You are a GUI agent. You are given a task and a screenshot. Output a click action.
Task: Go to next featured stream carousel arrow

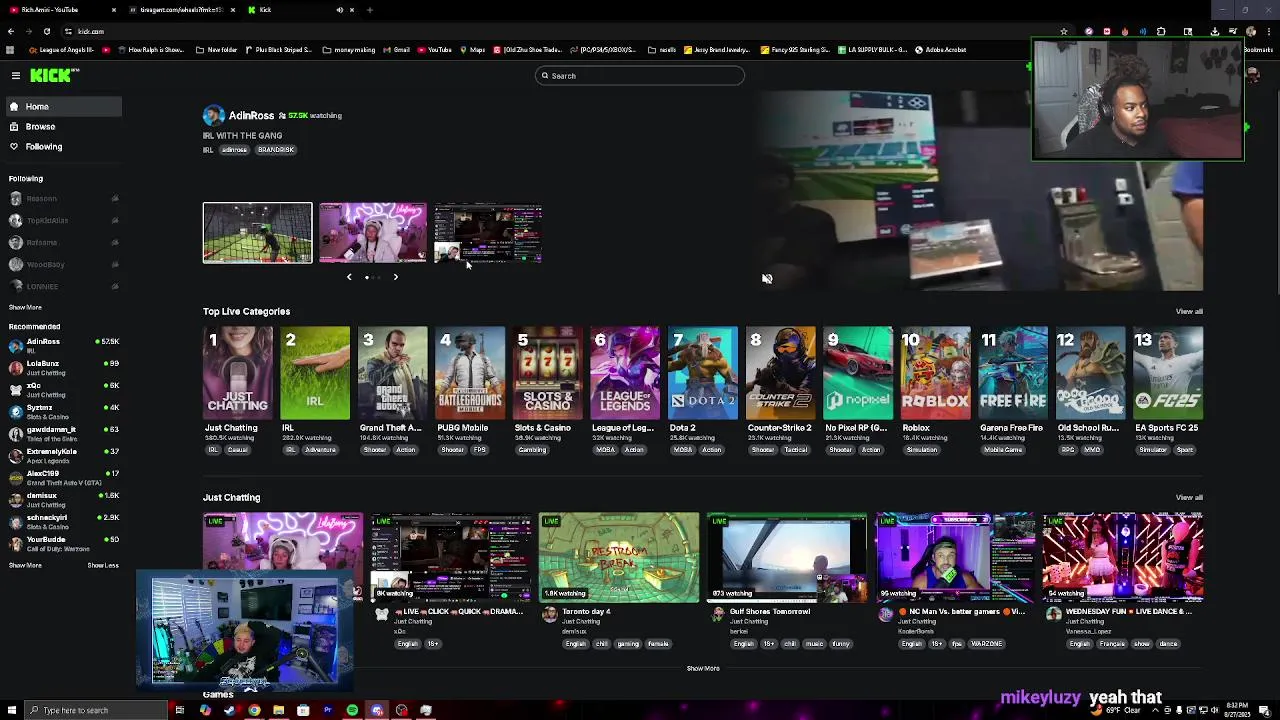[x=395, y=277]
